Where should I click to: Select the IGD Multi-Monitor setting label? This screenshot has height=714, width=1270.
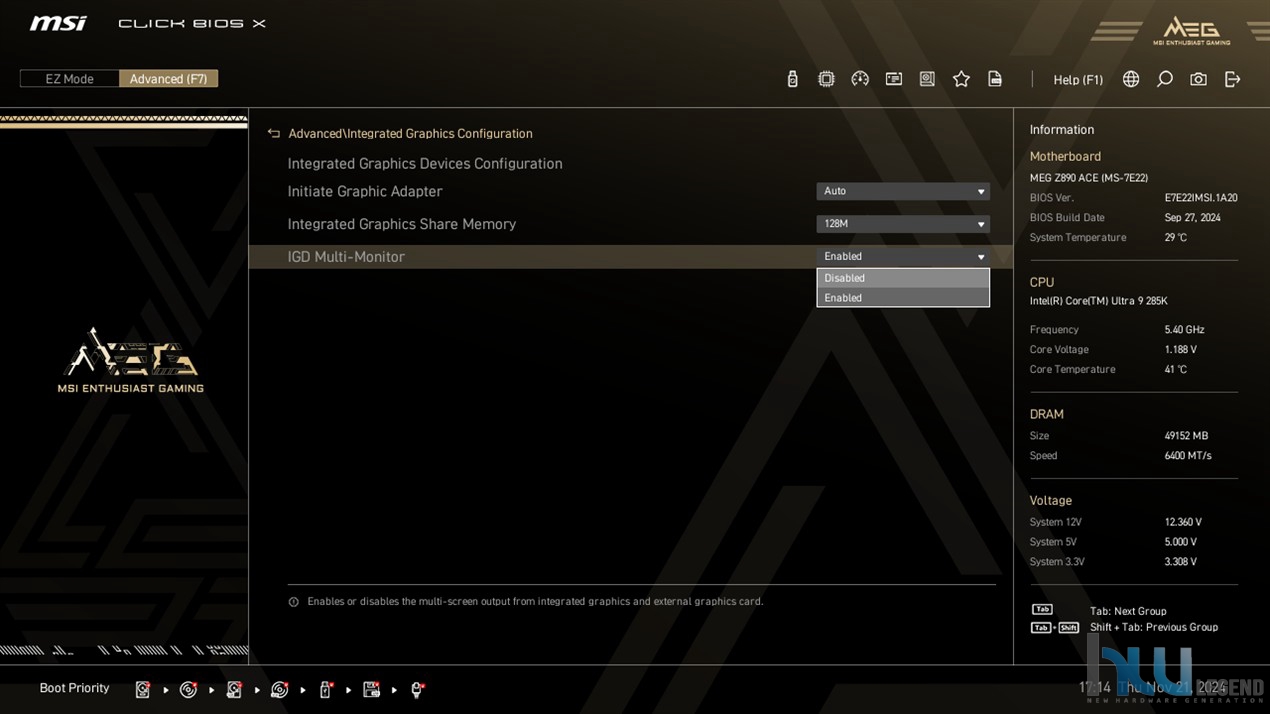coord(346,257)
